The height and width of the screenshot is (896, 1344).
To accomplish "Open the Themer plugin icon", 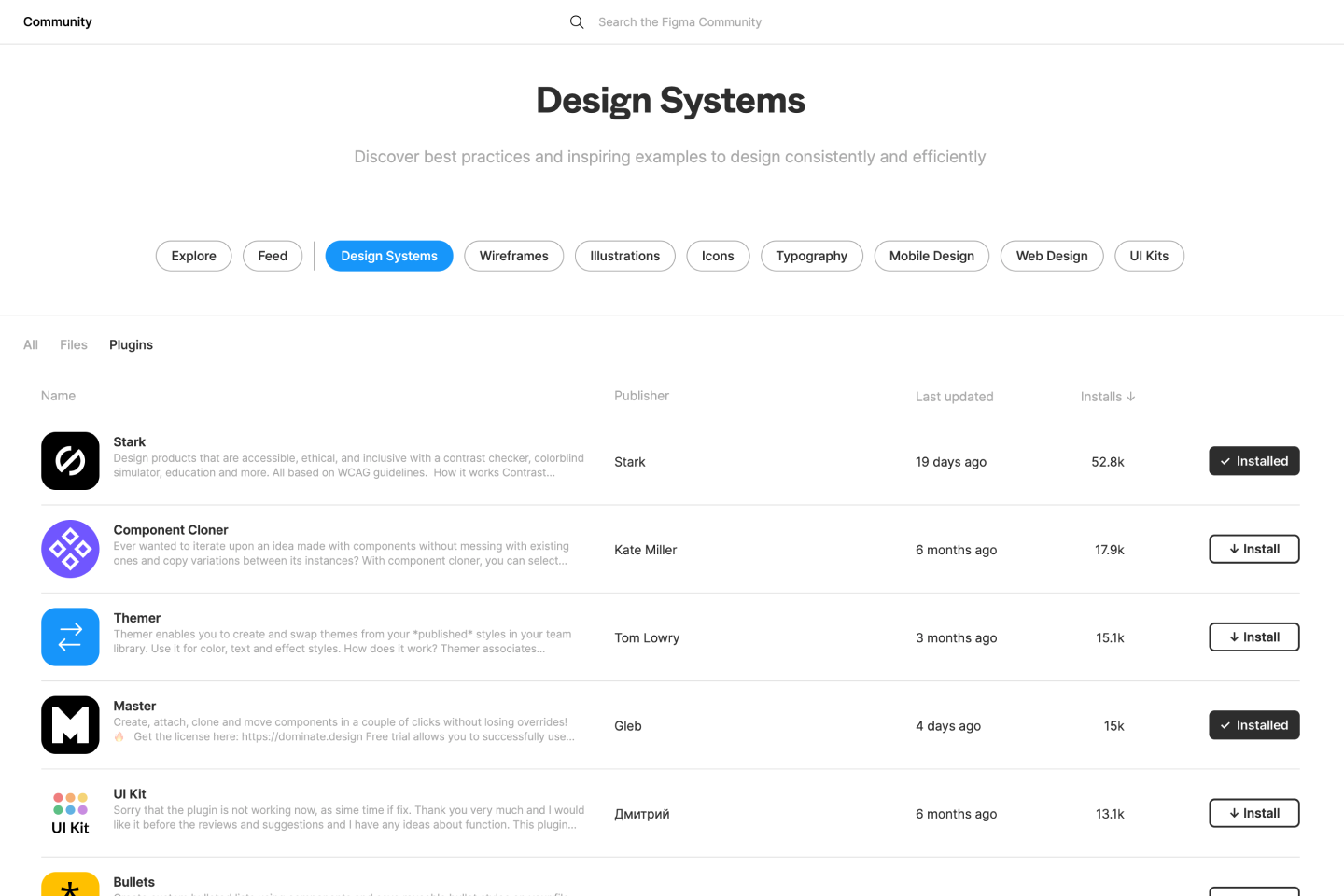I will click(70, 637).
